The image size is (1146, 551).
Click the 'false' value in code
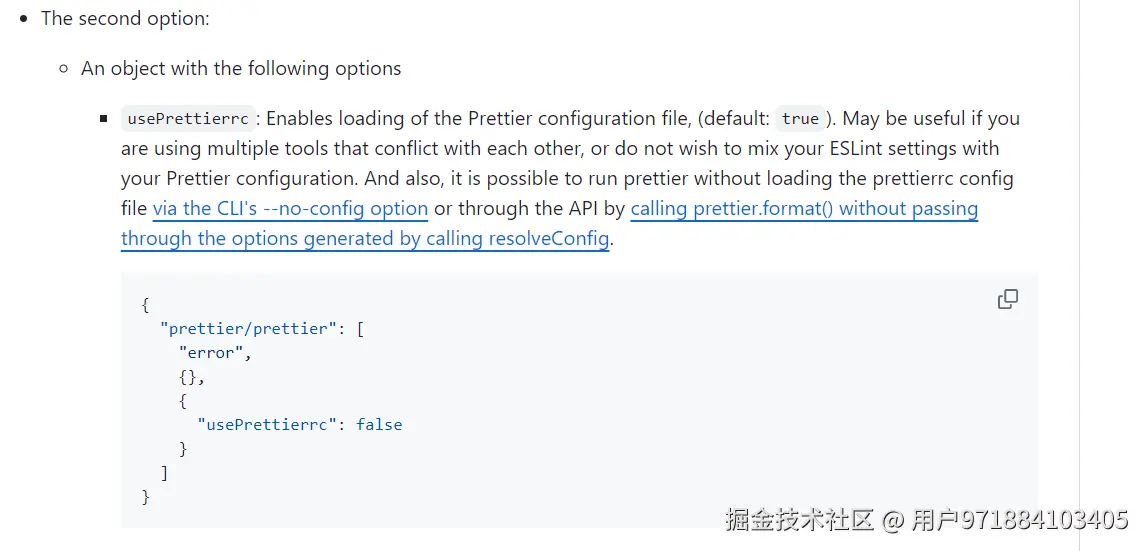pos(379,424)
